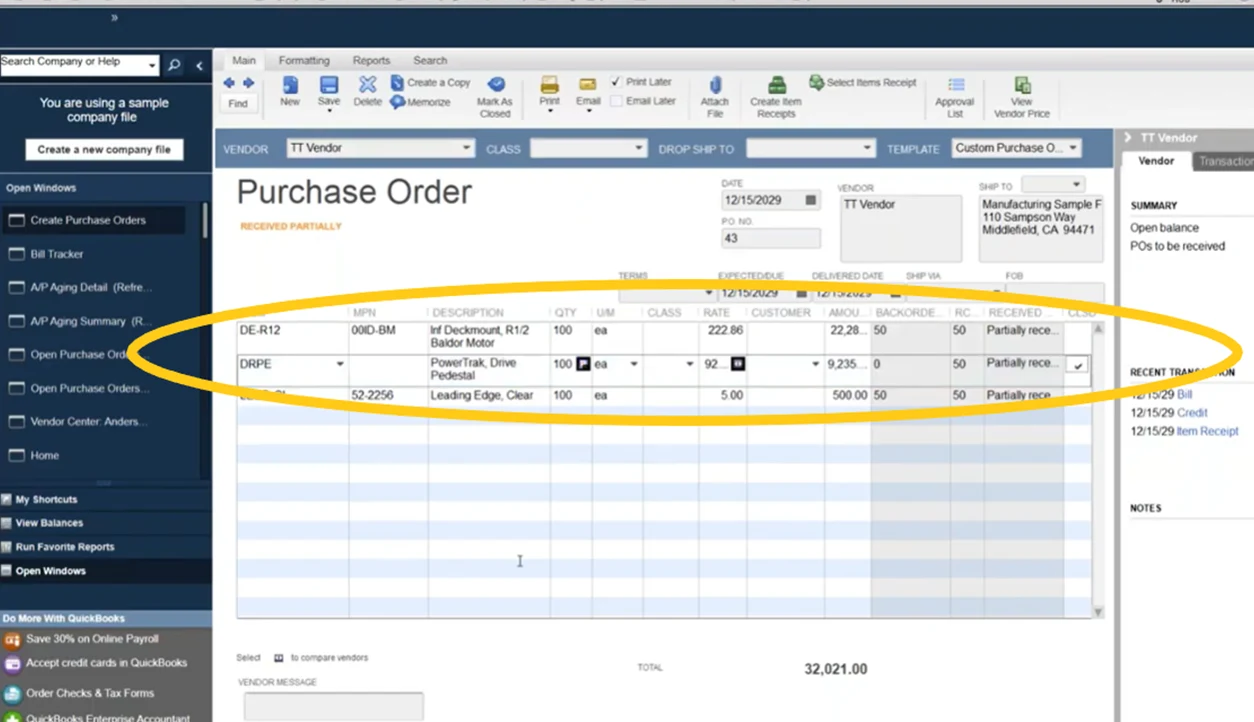Toggle the Closed checkbox on DRPE row

[x=1078, y=365]
